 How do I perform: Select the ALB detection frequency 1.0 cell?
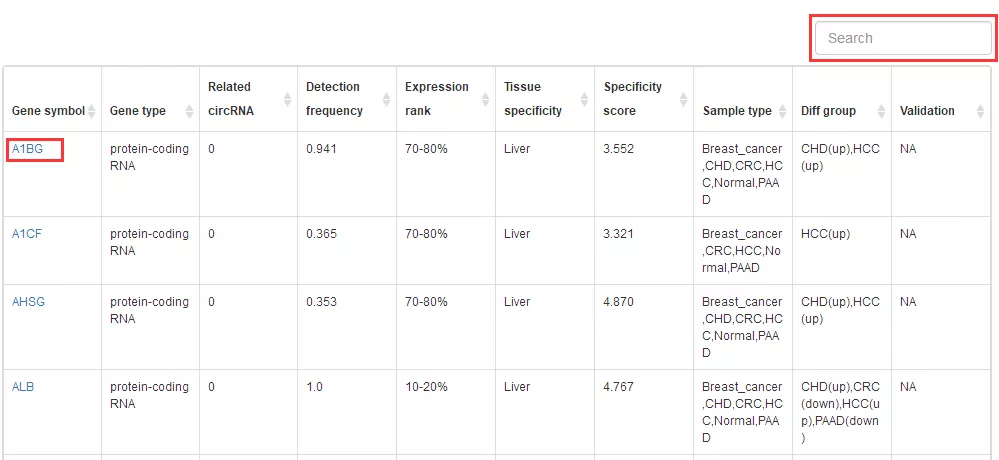347,412
